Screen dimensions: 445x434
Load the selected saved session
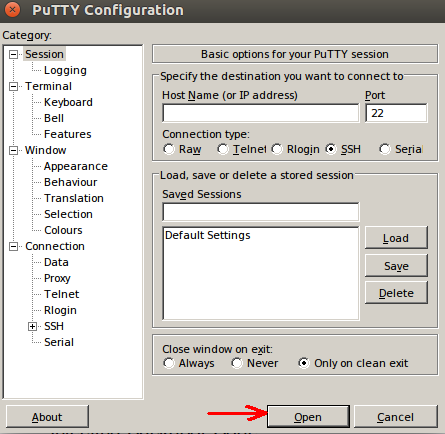tap(396, 238)
